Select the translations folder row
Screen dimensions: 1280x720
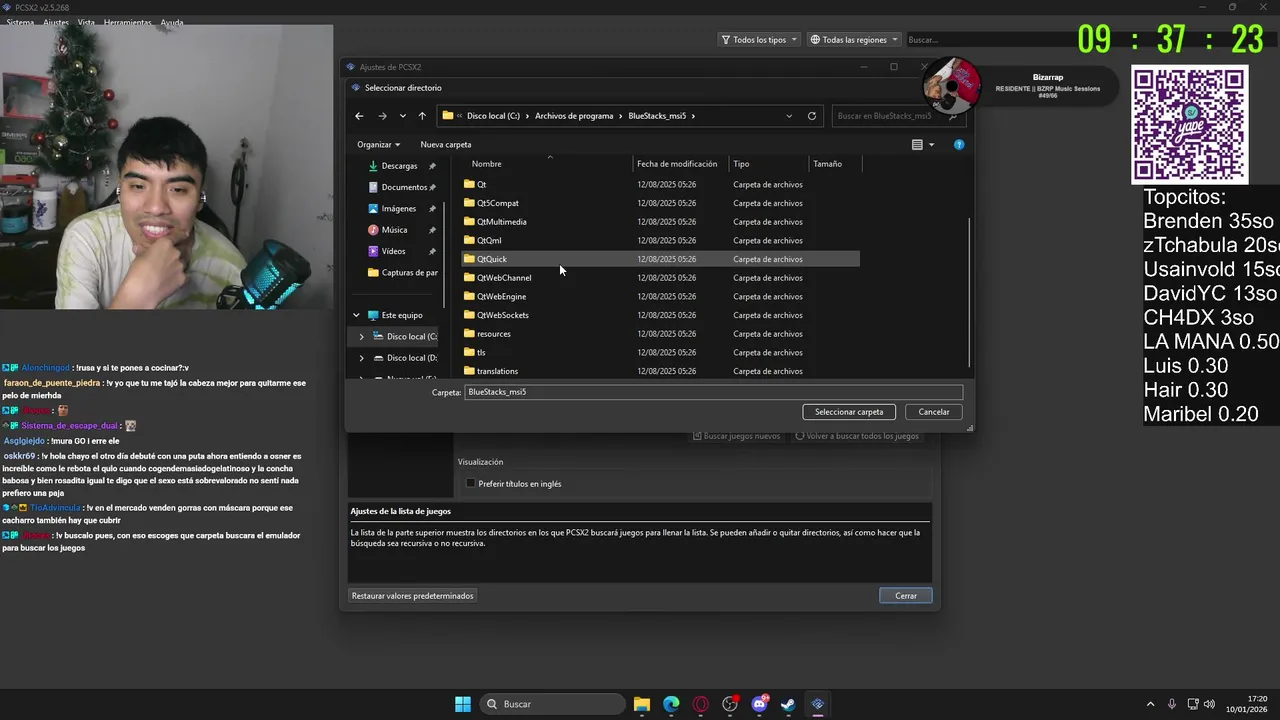pyautogui.click(x=660, y=371)
